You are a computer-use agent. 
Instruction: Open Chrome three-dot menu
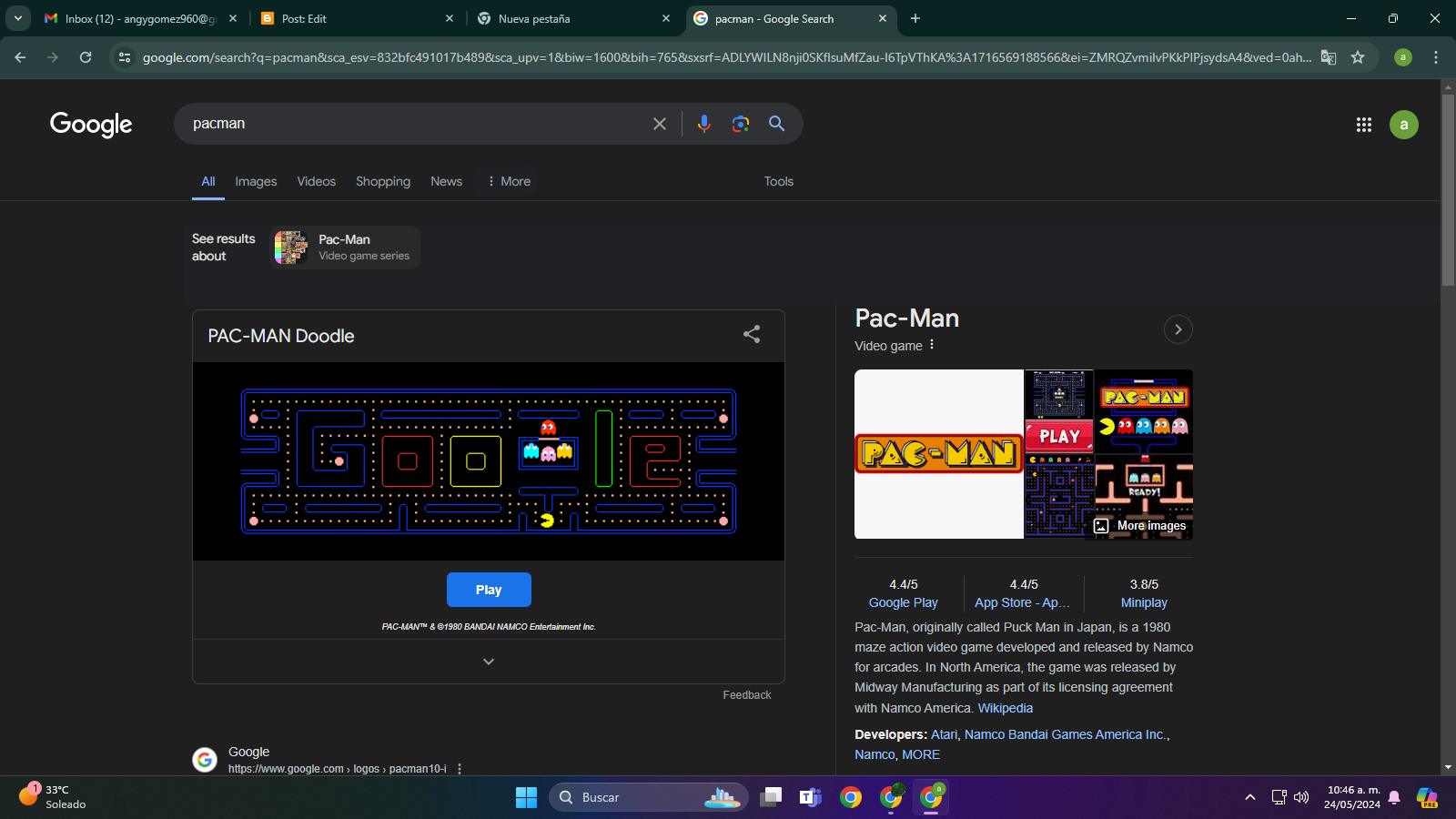click(x=1436, y=57)
